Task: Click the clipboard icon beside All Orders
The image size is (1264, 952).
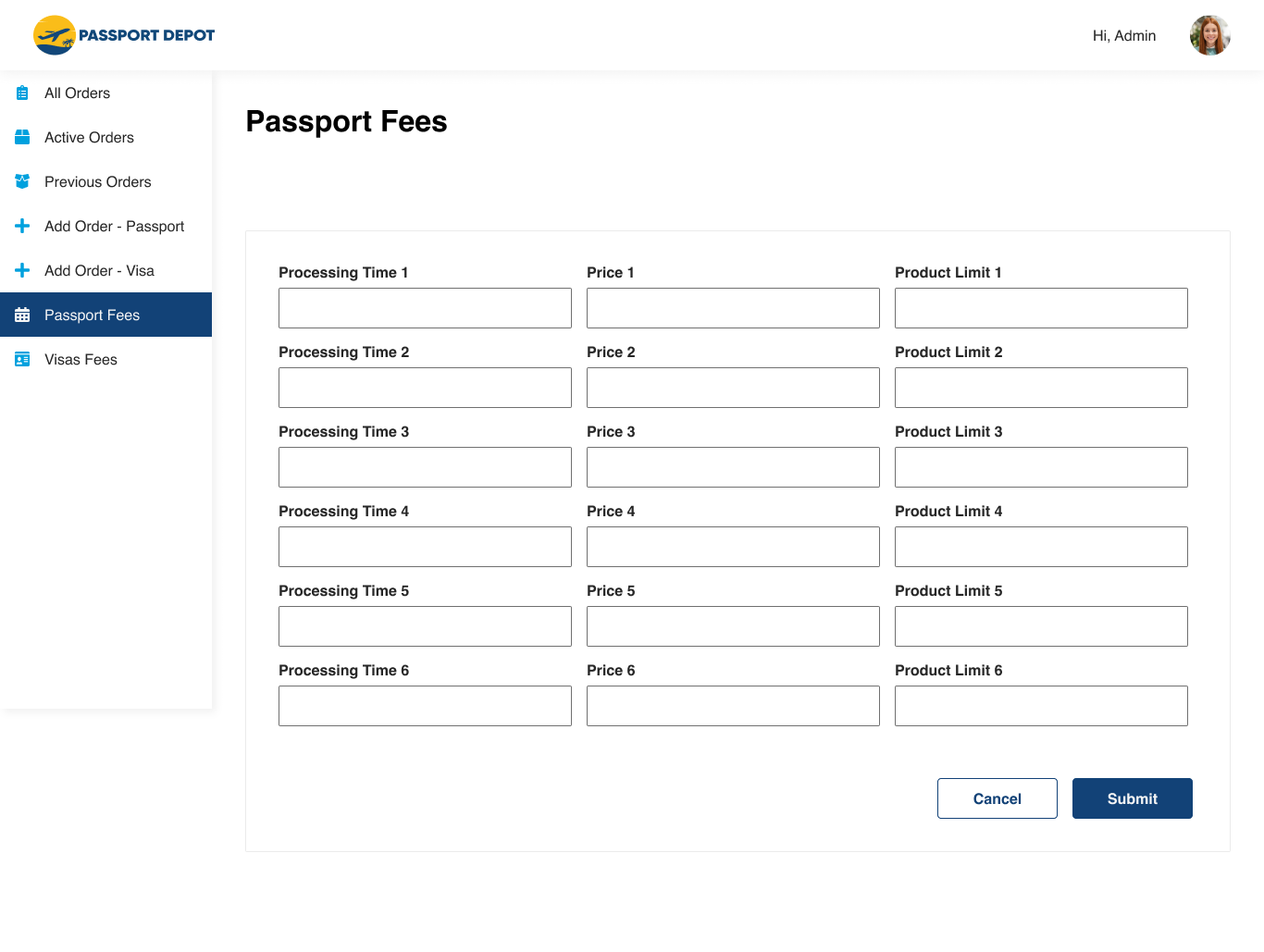Action: (22, 93)
